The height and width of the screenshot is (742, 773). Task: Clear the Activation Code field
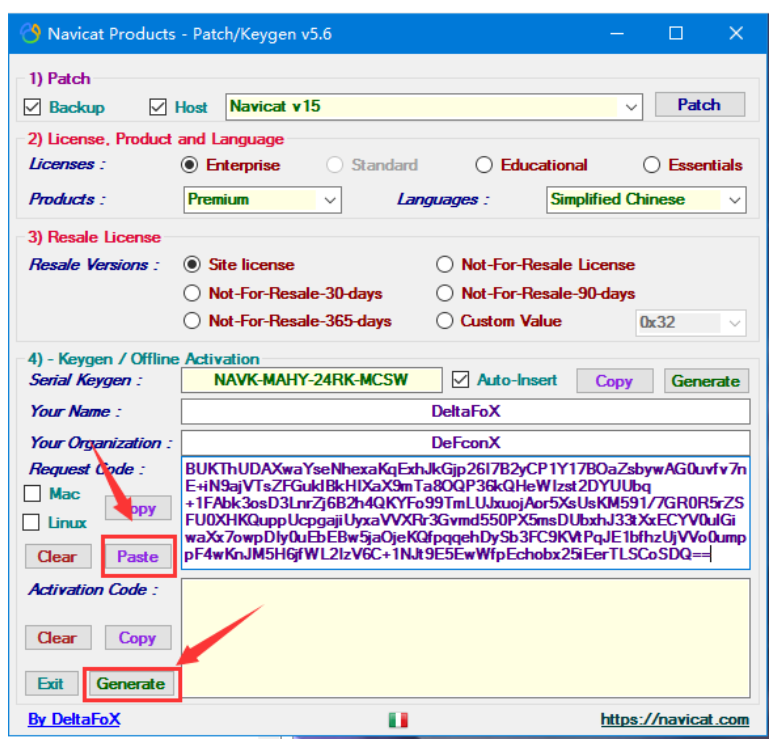coord(58,637)
